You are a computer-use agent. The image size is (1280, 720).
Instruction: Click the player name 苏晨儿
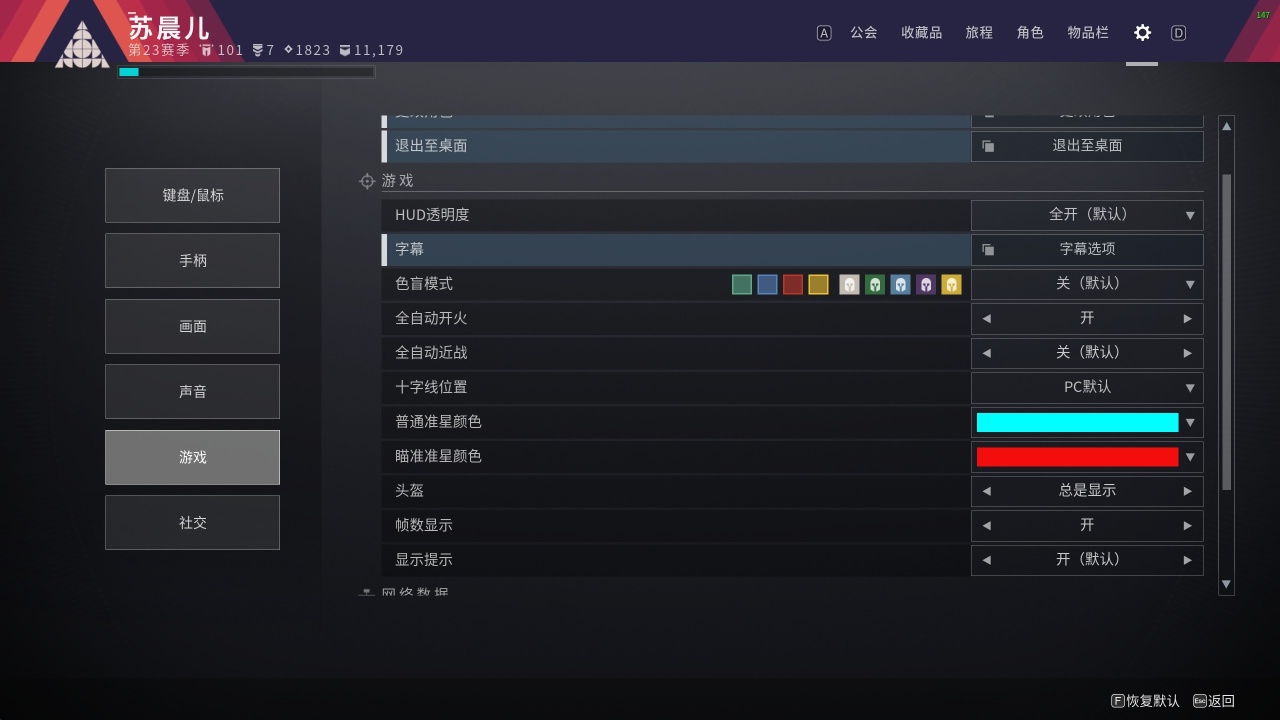[x=169, y=27]
